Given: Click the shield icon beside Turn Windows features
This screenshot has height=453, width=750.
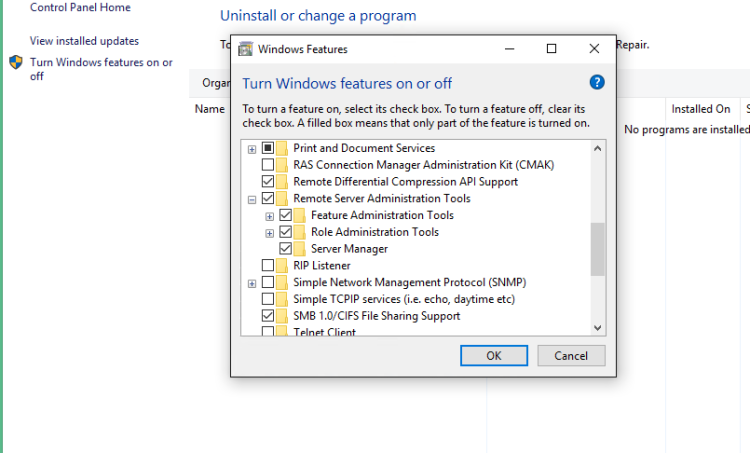Looking at the screenshot, I should 16,62.
